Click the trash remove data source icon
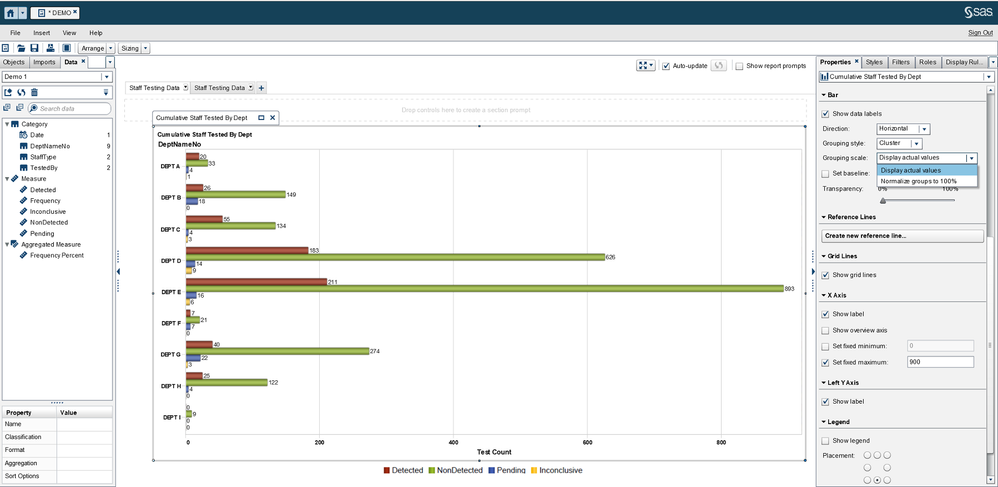Viewport: 998px width, 487px height. (x=34, y=92)
